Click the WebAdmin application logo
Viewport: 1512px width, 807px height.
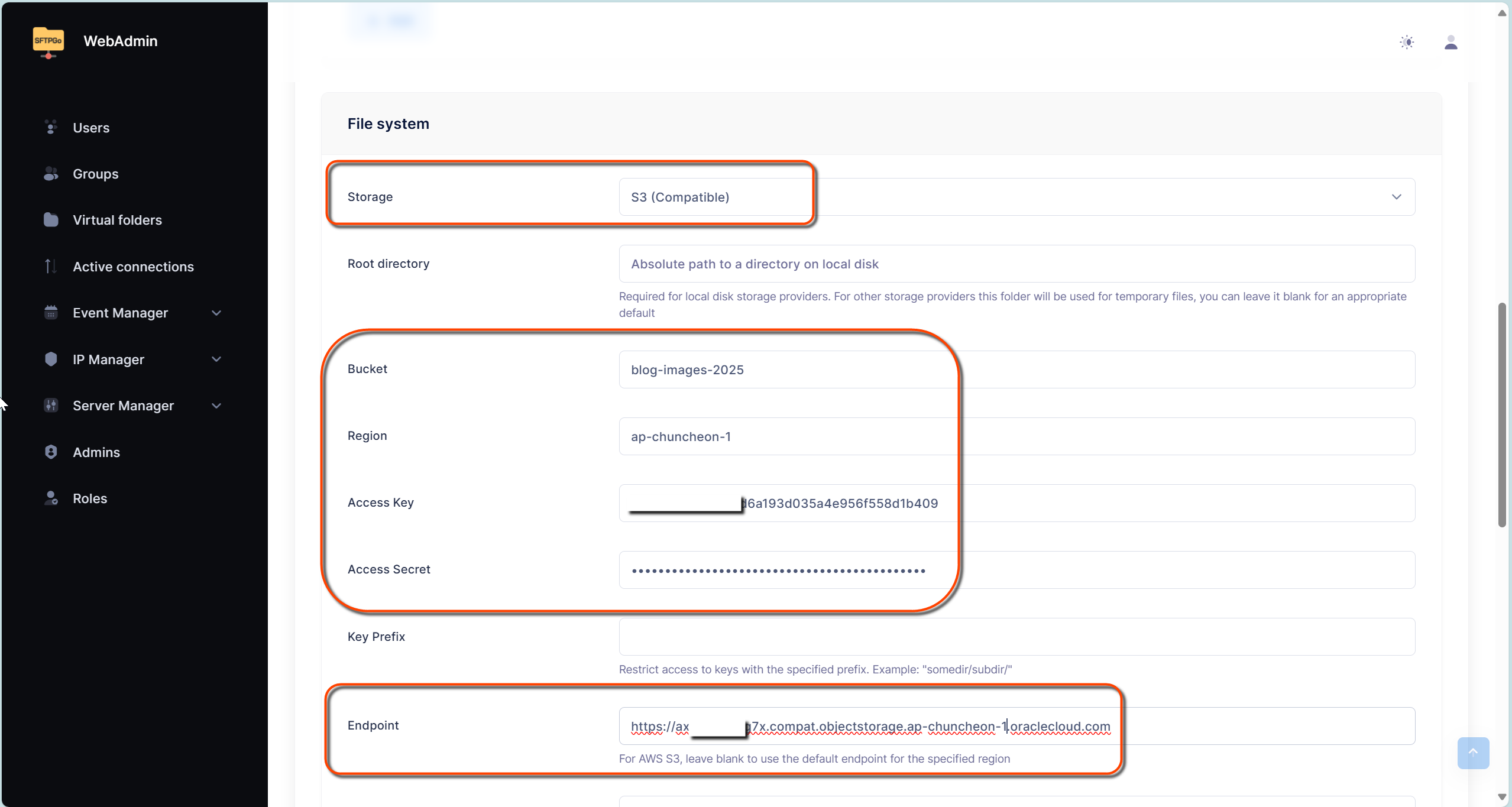pos(47,40)
